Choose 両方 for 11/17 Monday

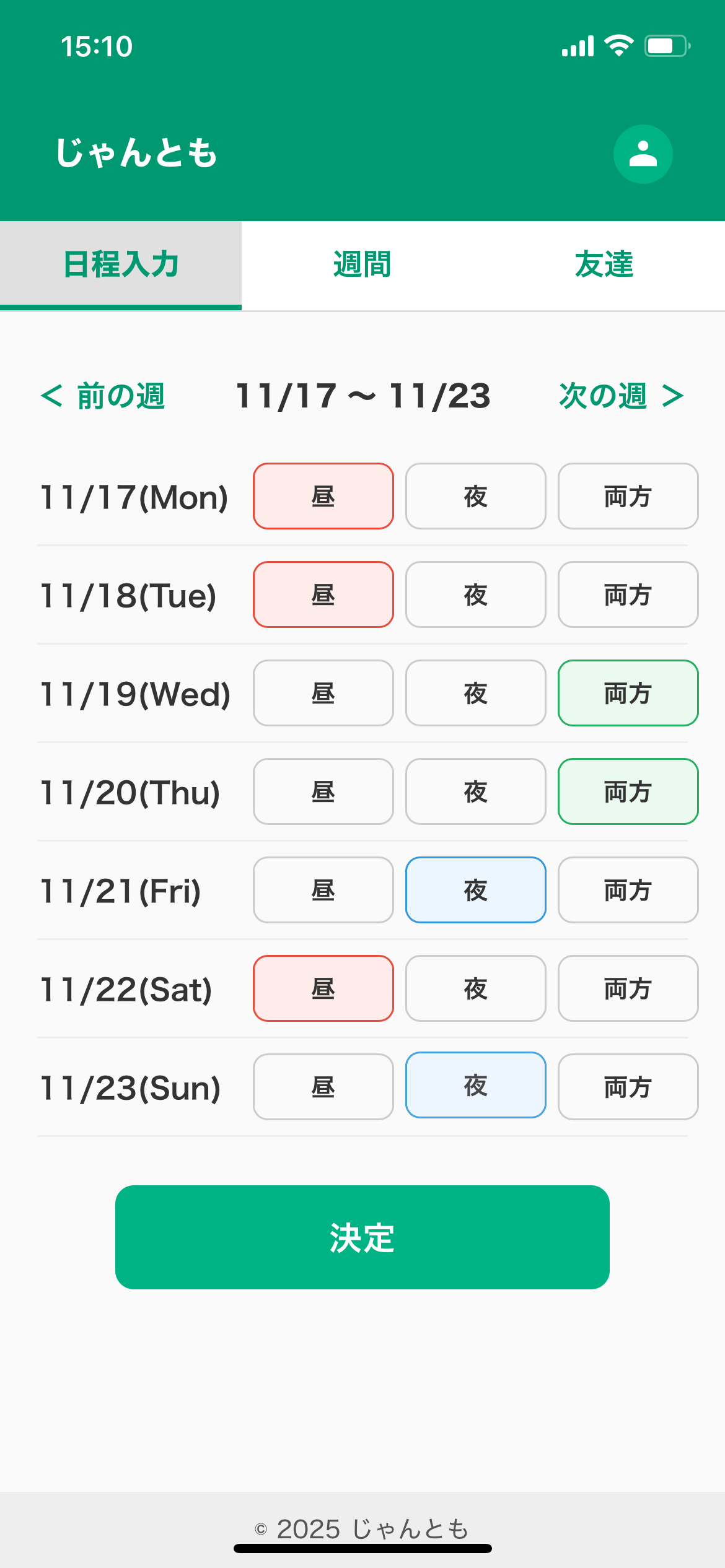[628, 496]
